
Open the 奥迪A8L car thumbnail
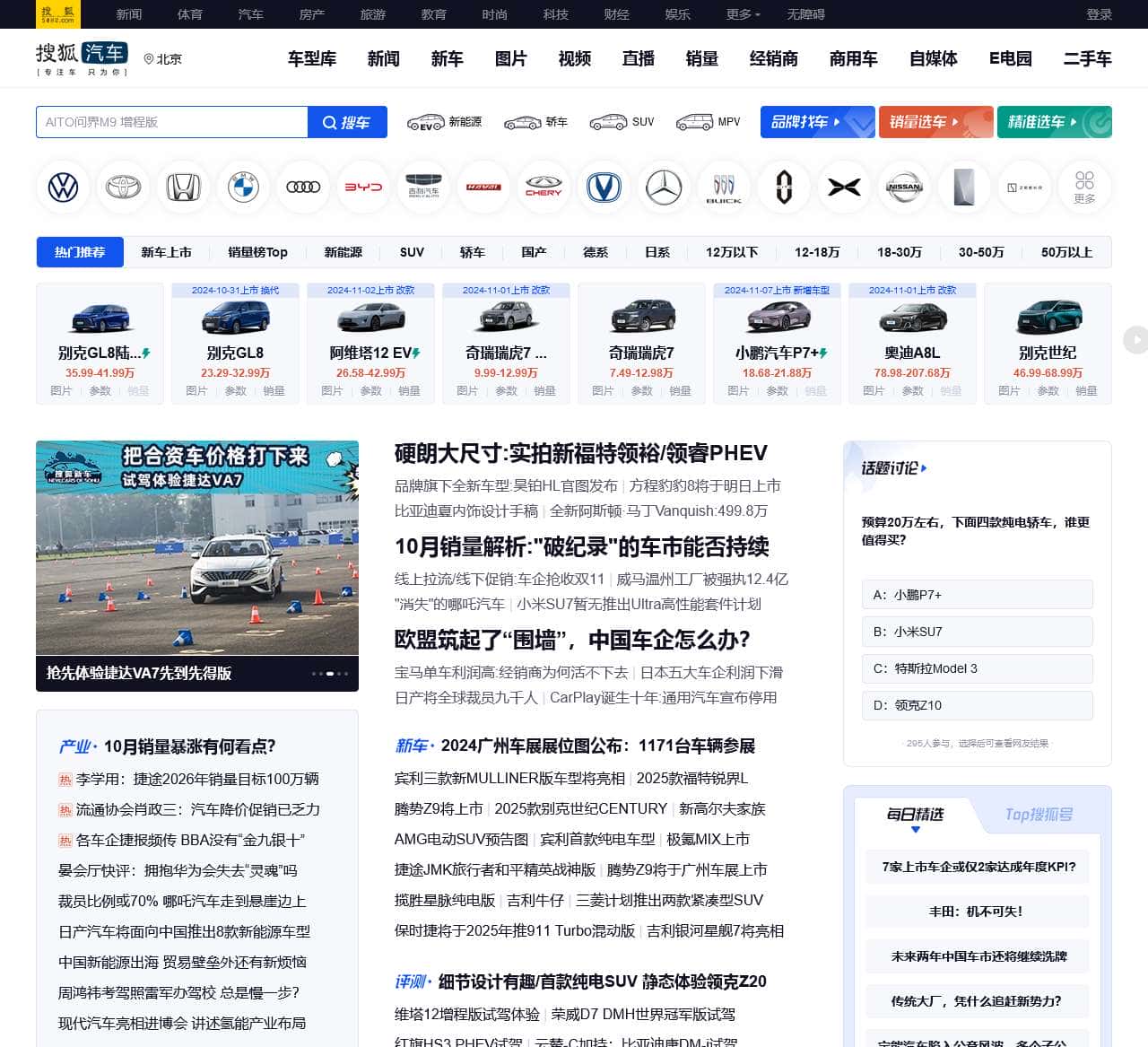point(912,317)
